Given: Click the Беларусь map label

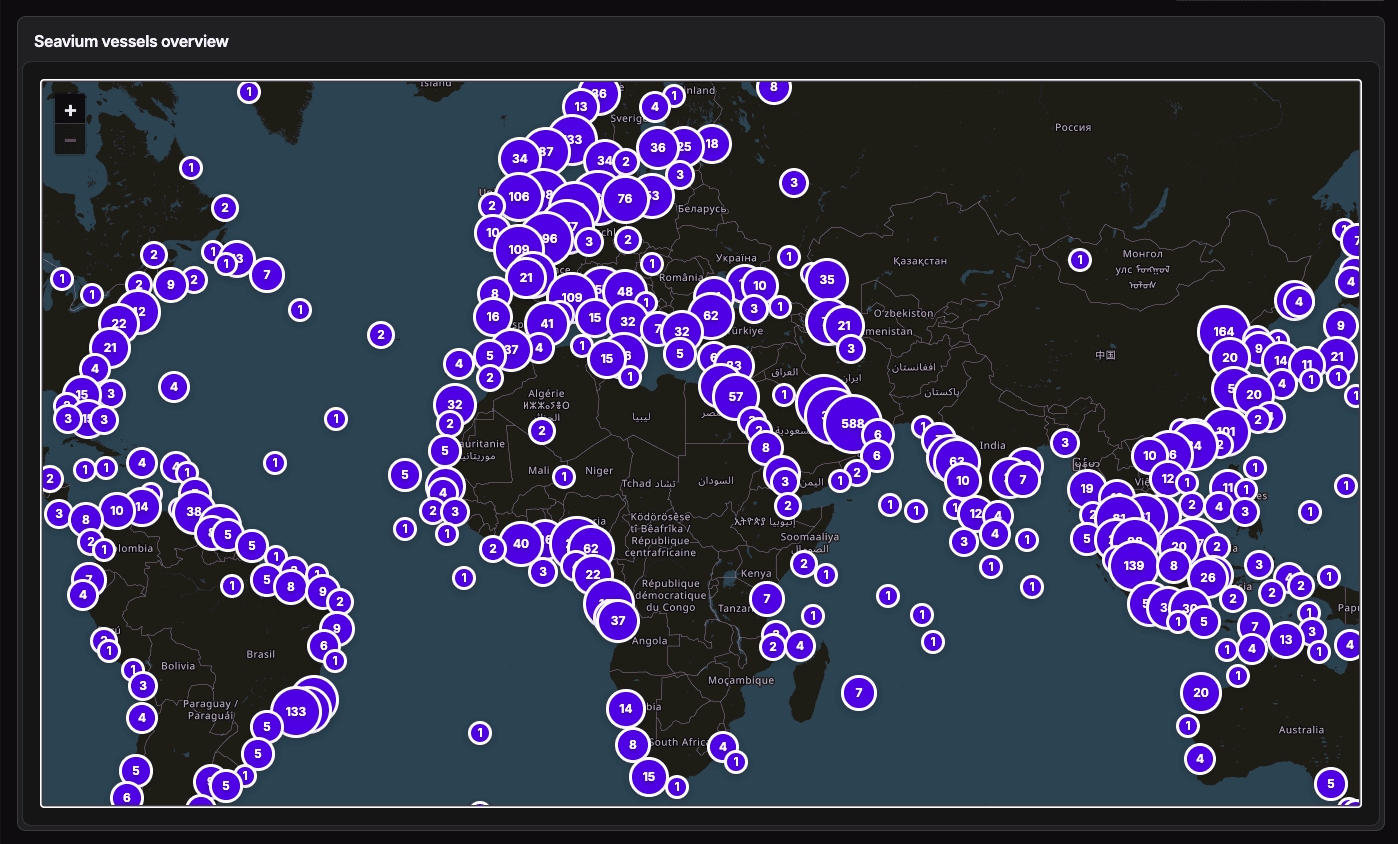Looking at the screenshot, I should click(x=701, y=208).
